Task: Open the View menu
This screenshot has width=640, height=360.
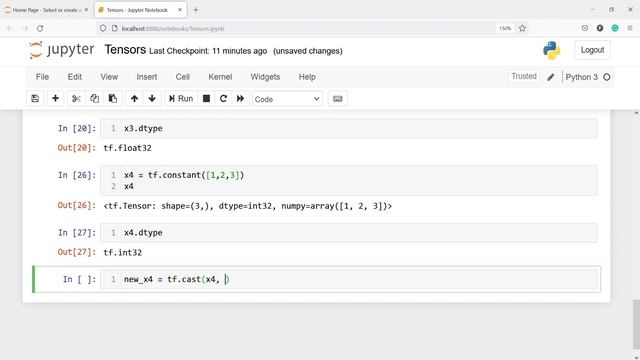Action: [109, 77]
